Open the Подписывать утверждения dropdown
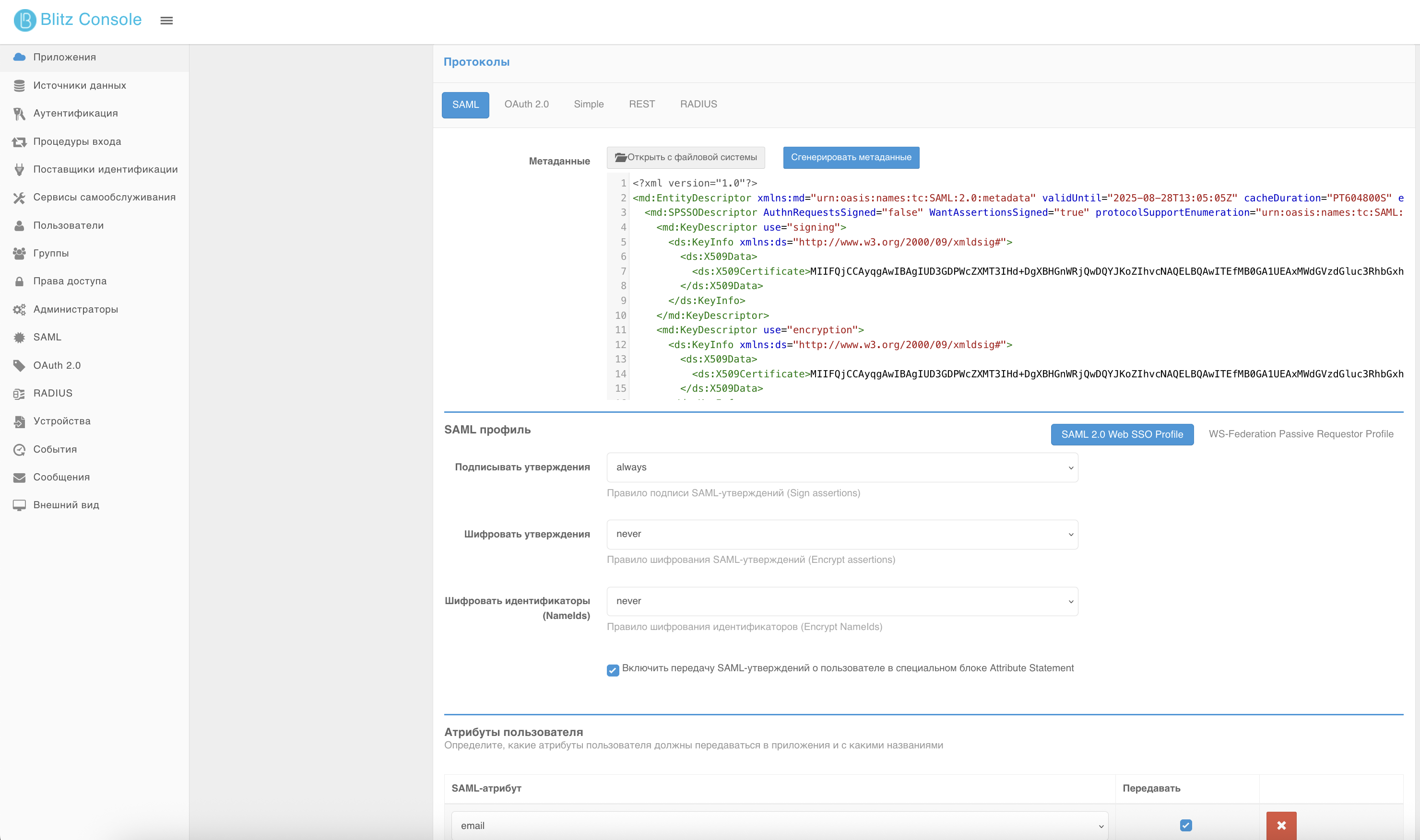 [x=842, y=467]
